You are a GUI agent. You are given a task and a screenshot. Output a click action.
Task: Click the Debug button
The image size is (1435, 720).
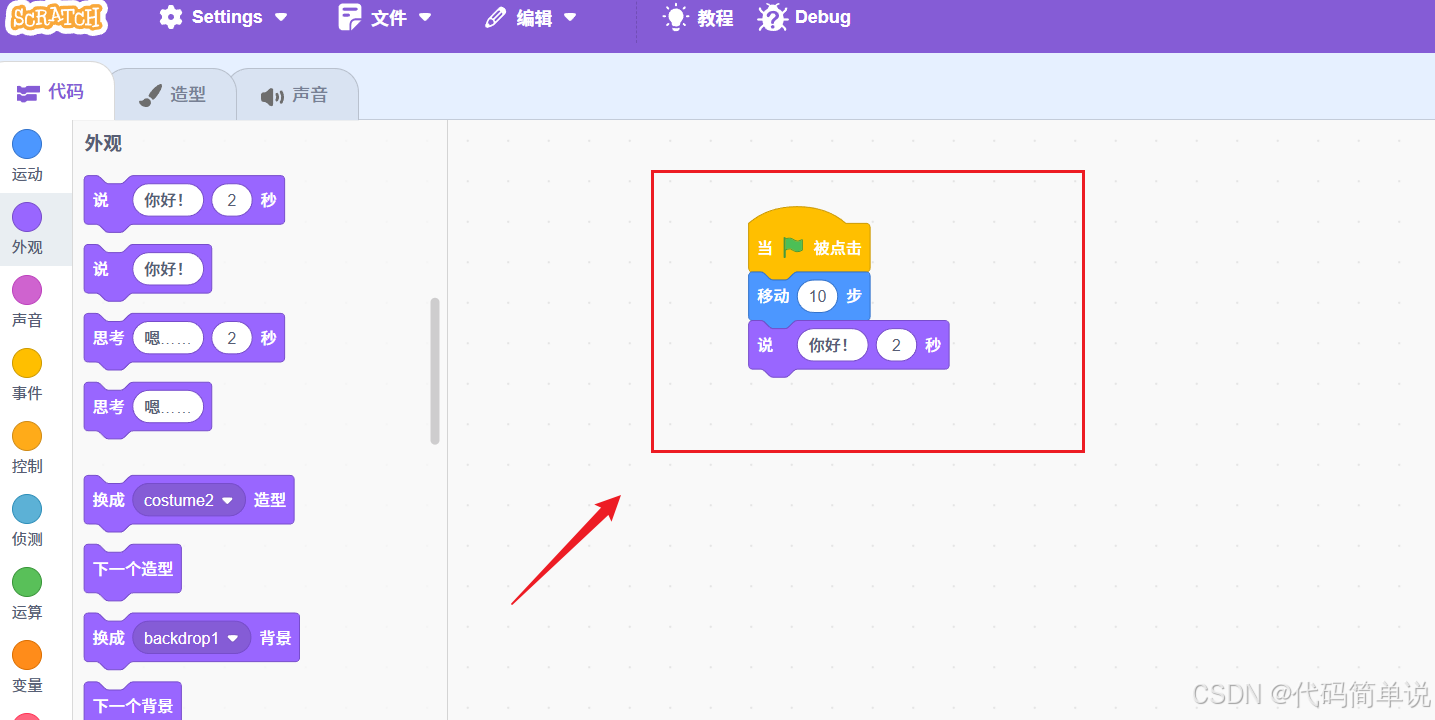(805, 17)
